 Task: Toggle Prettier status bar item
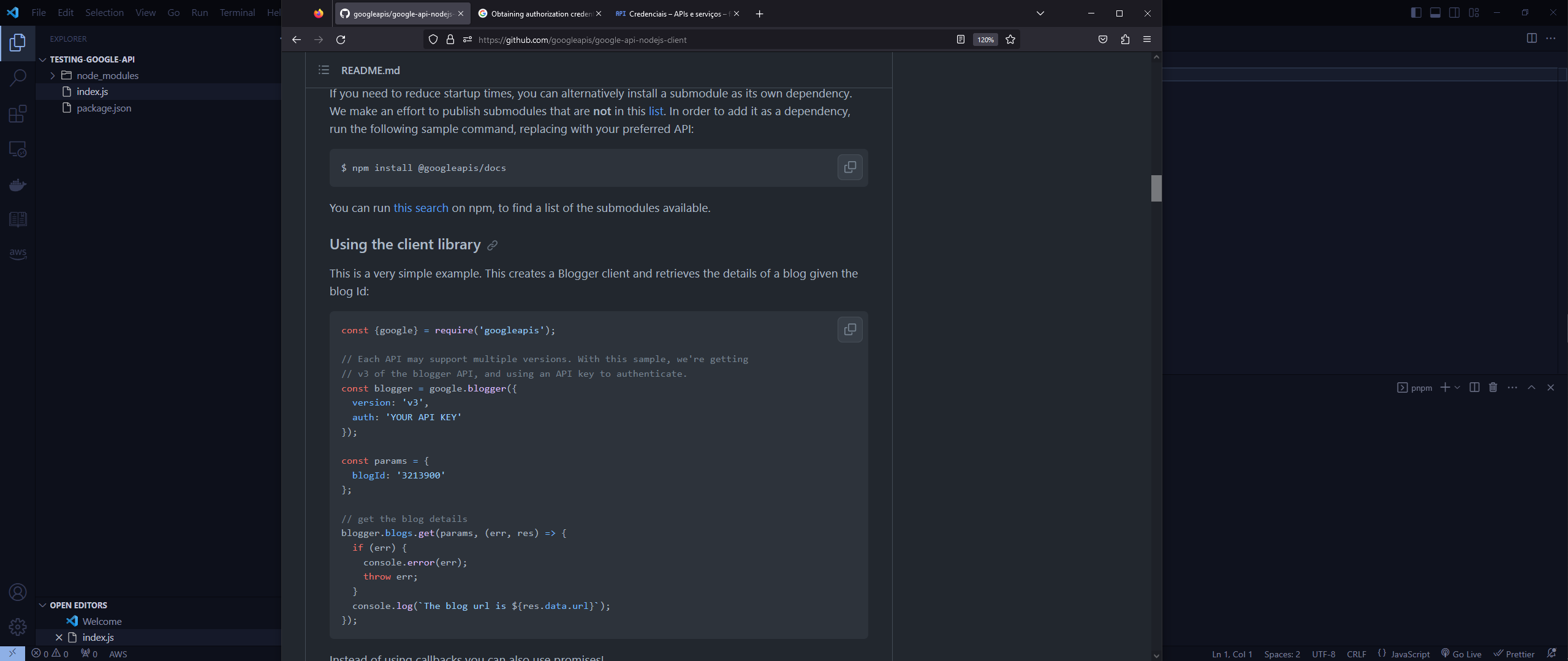pyautogui.click(x=1514, y=654)
